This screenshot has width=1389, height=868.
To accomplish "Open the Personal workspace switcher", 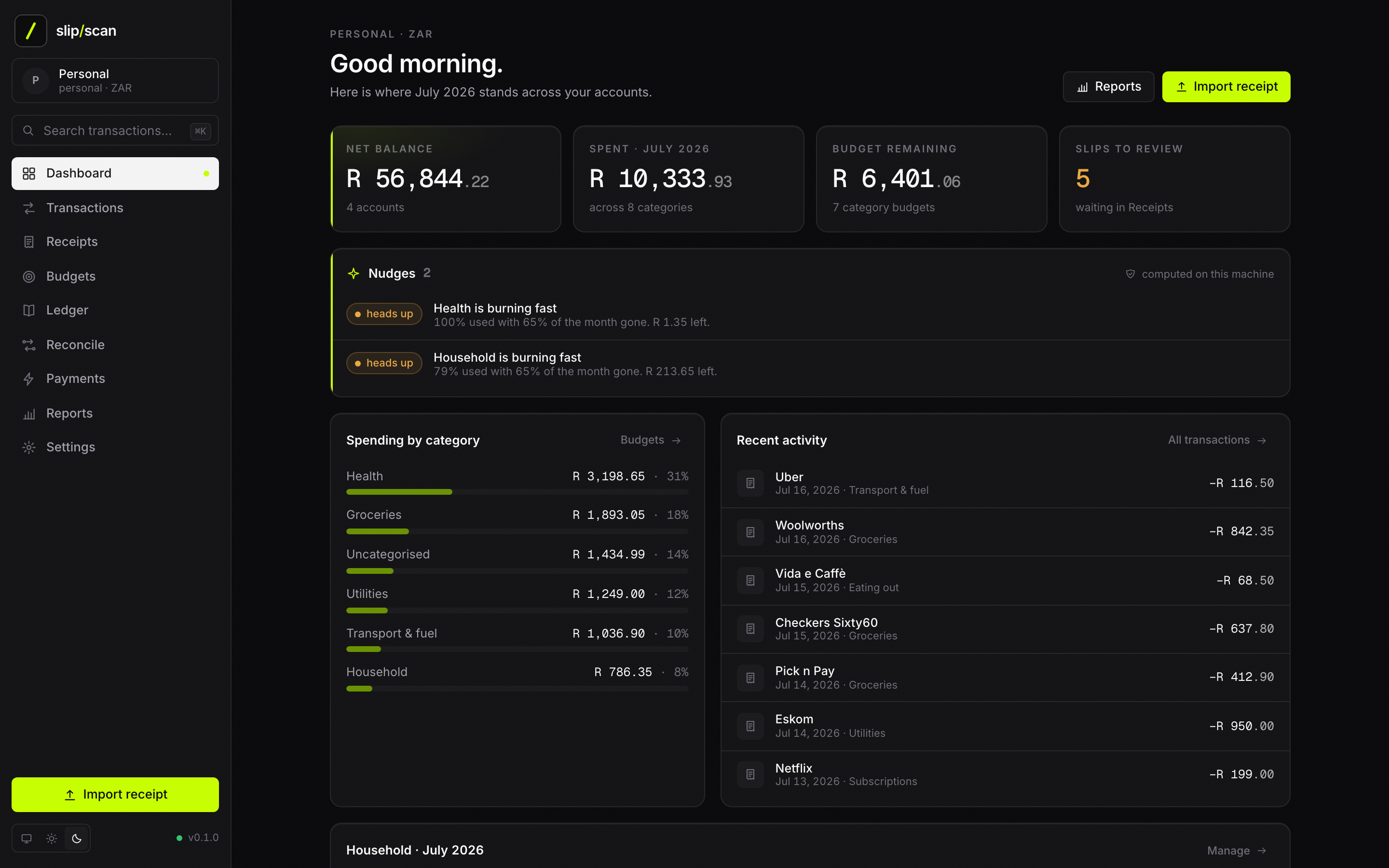I will (115, 81).
